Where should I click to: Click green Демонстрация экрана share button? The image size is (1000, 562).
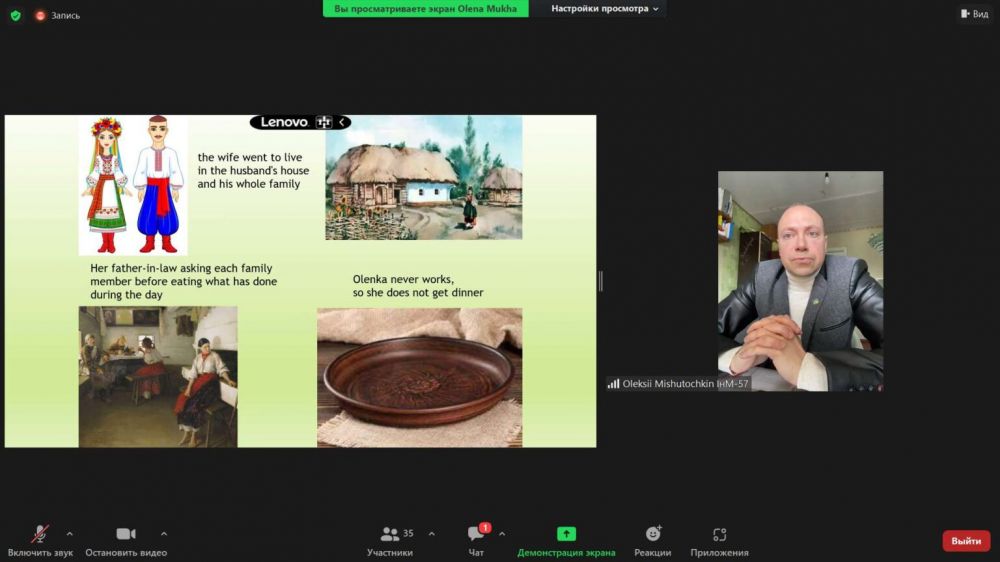566,540
